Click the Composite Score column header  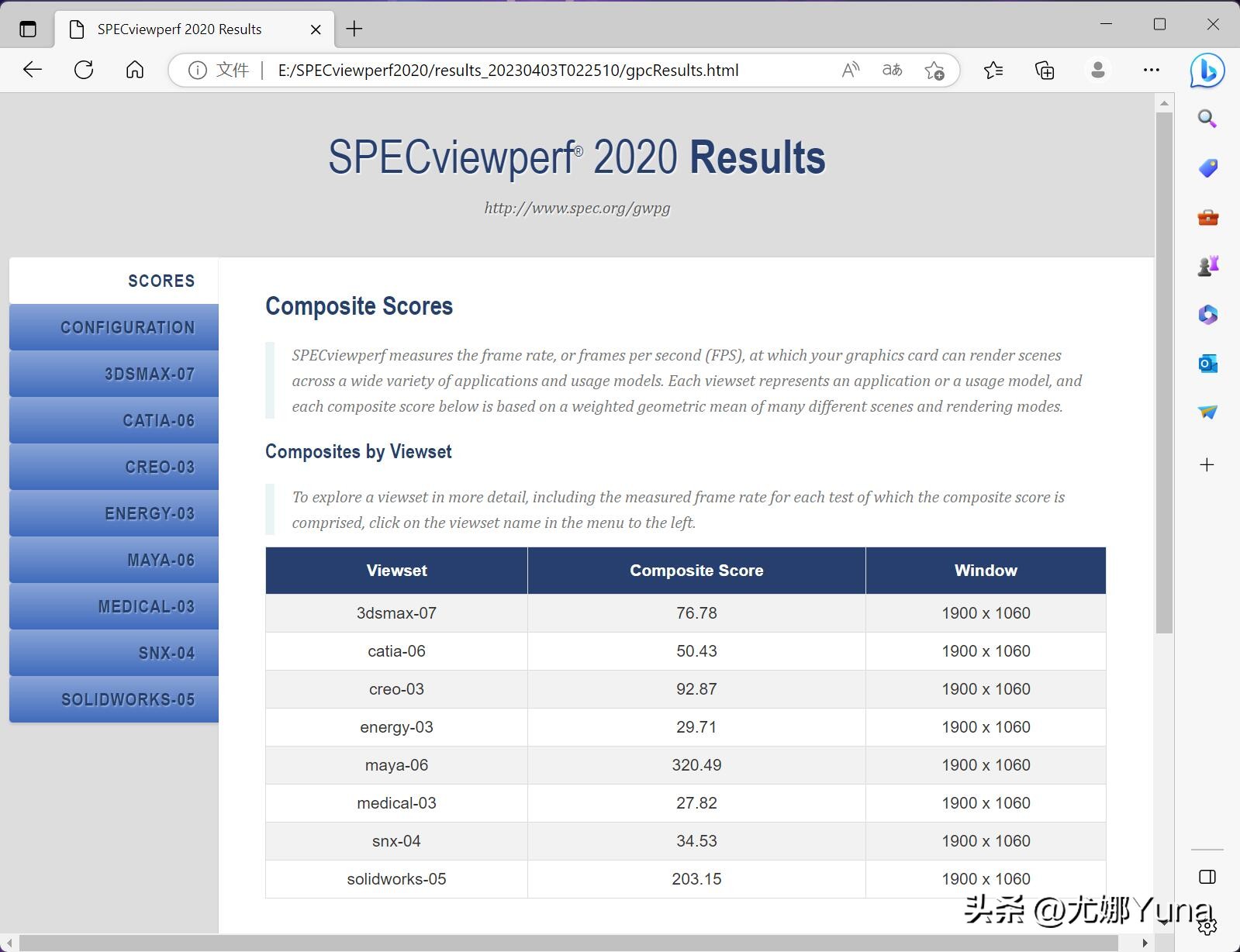(696, 571)
